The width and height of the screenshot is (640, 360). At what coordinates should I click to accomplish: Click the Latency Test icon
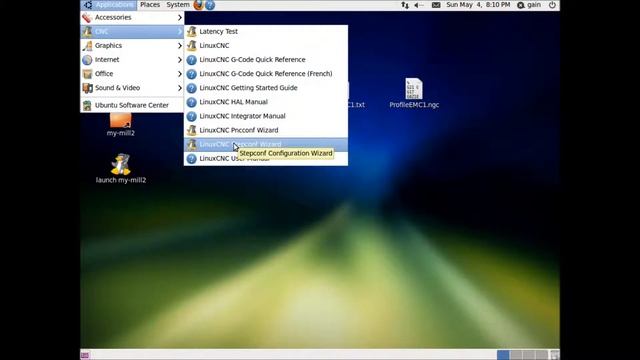191,31
